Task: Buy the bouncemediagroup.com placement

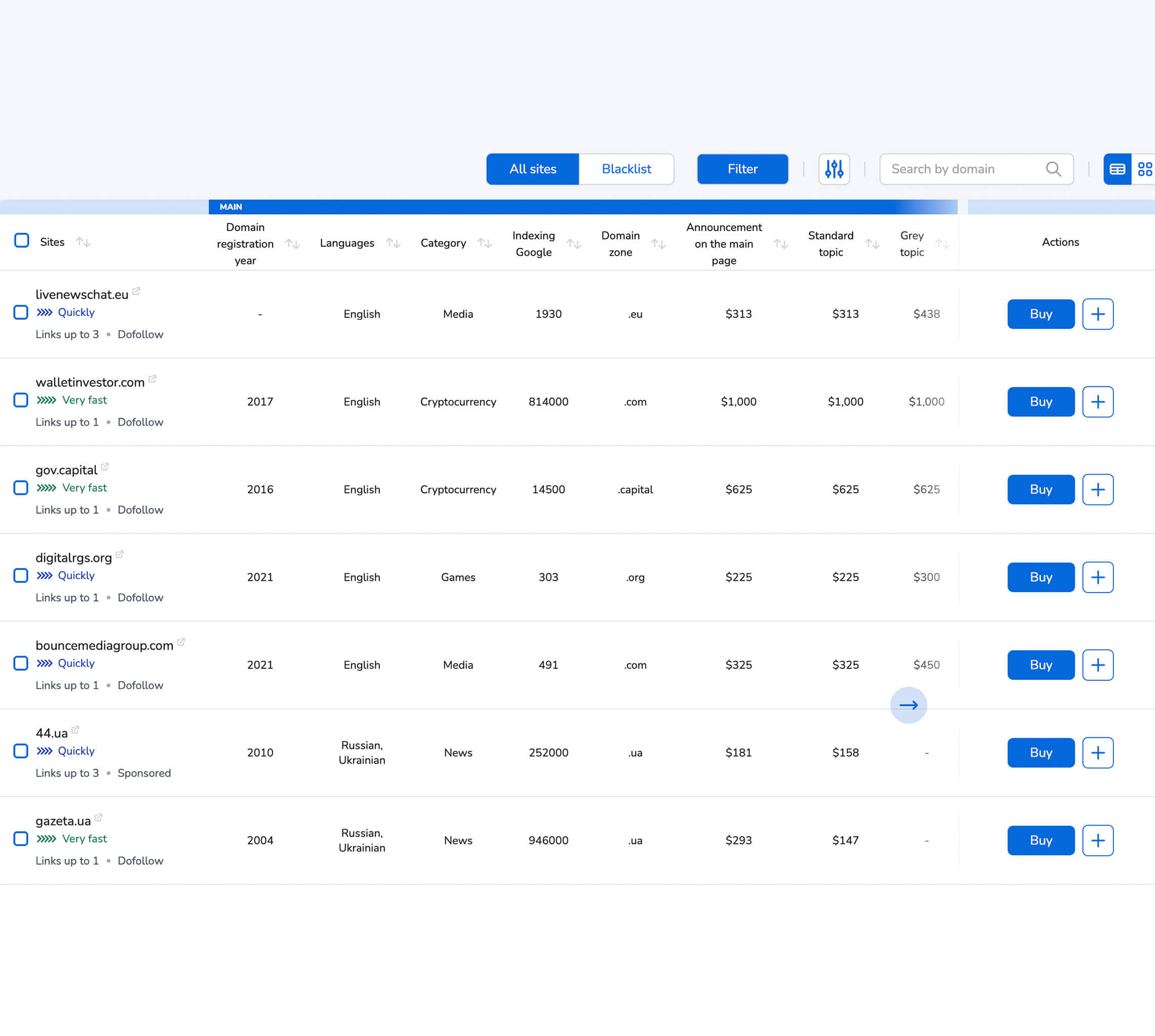Action: [1041, 665]
